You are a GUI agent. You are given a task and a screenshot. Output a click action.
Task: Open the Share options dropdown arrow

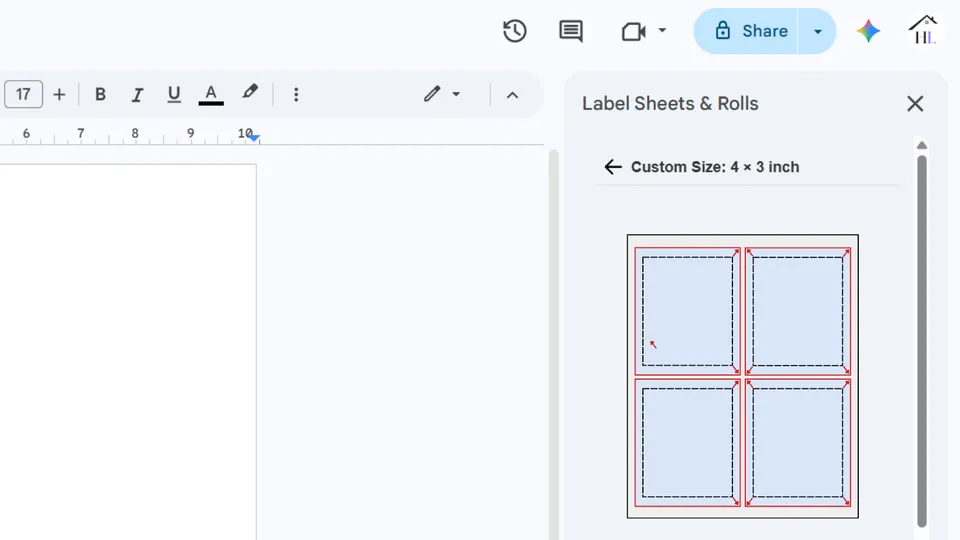(817, 31)
